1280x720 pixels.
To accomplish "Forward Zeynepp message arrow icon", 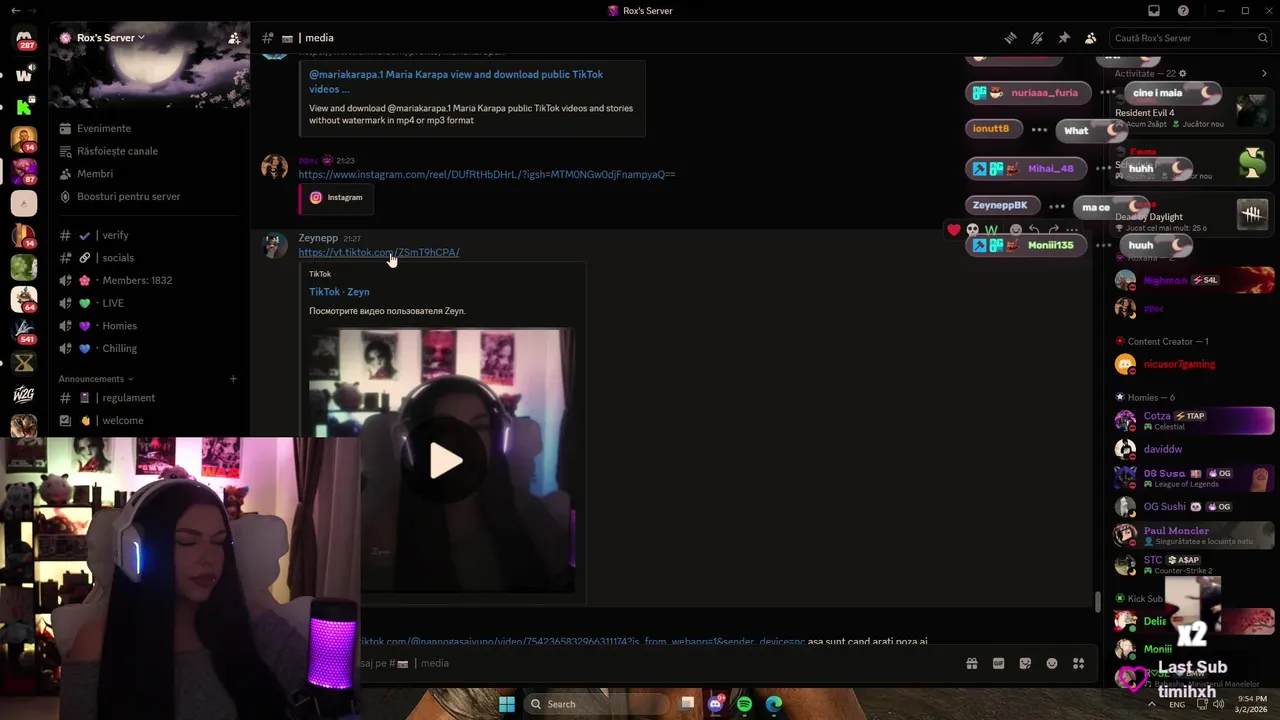I will pos(1053,230).
